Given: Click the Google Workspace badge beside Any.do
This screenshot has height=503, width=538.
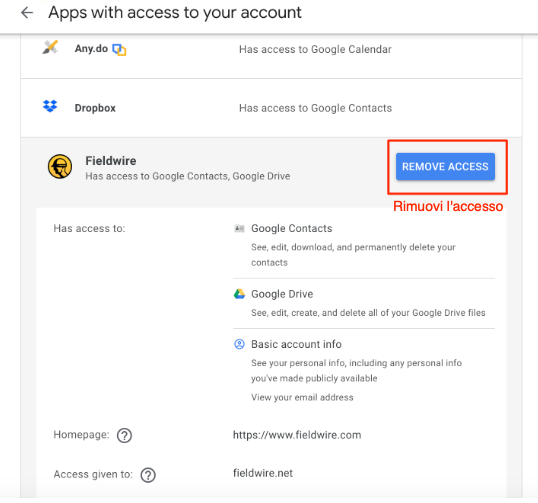Looking at the screenshot, I should click(x=119, y=50).
